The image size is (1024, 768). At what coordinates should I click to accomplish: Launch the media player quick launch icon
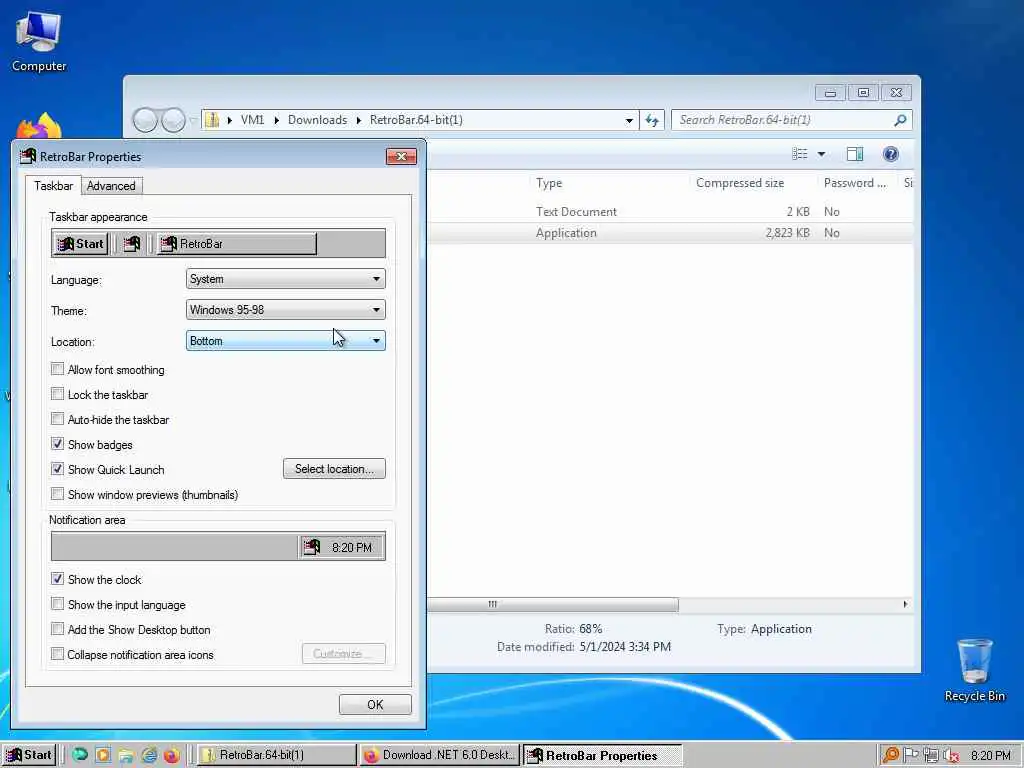tap(103, 755)
